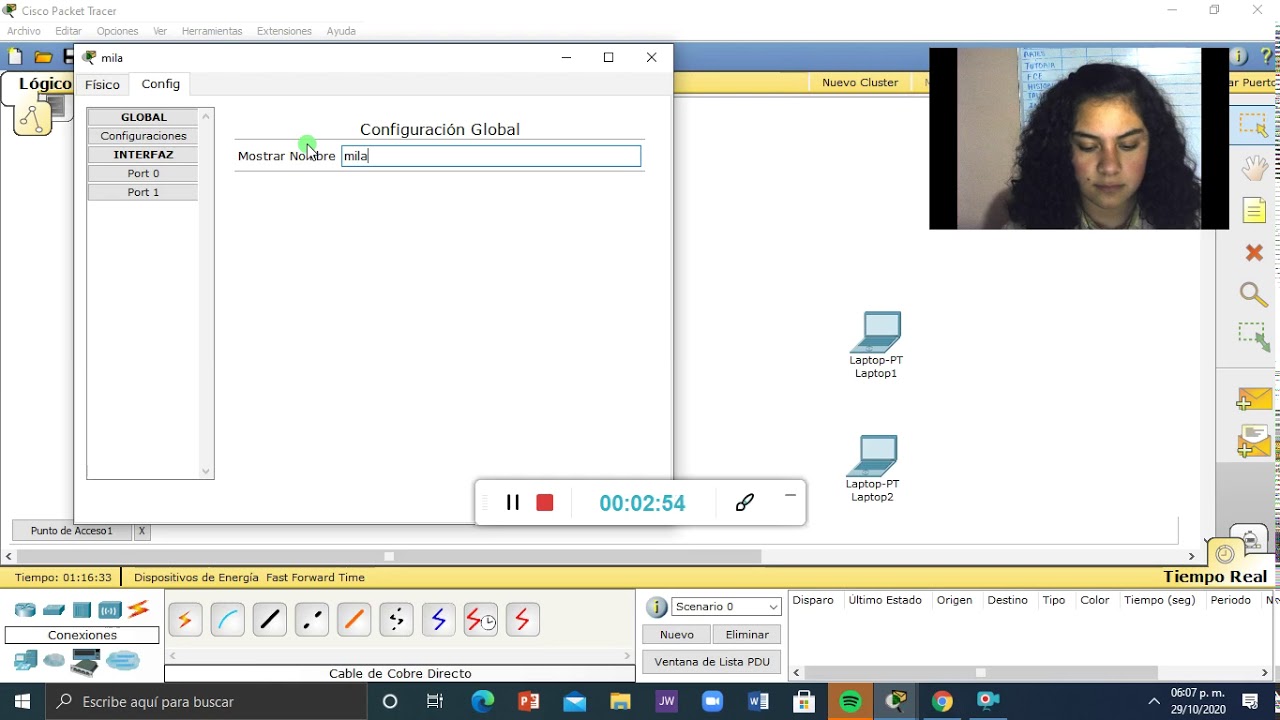This screenshot has height=720, width=1280.
Task: Open the Herramientas menu
Action: tap(212, 31)
